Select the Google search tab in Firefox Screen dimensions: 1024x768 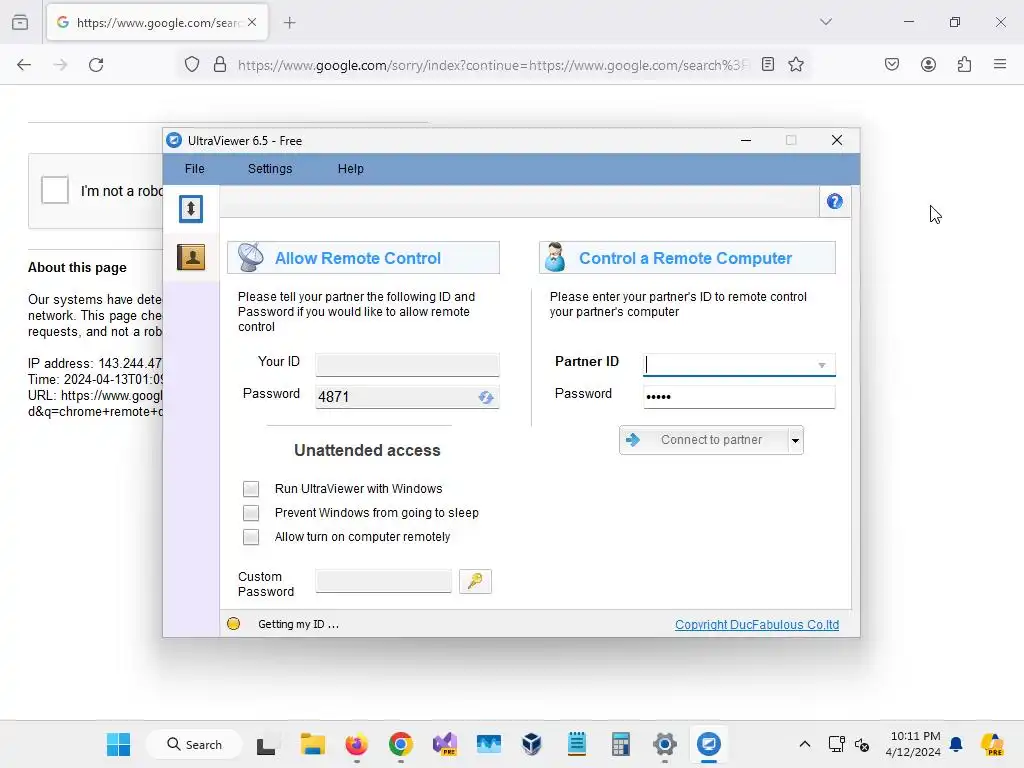pyautogui.click(x=157, y=23)
